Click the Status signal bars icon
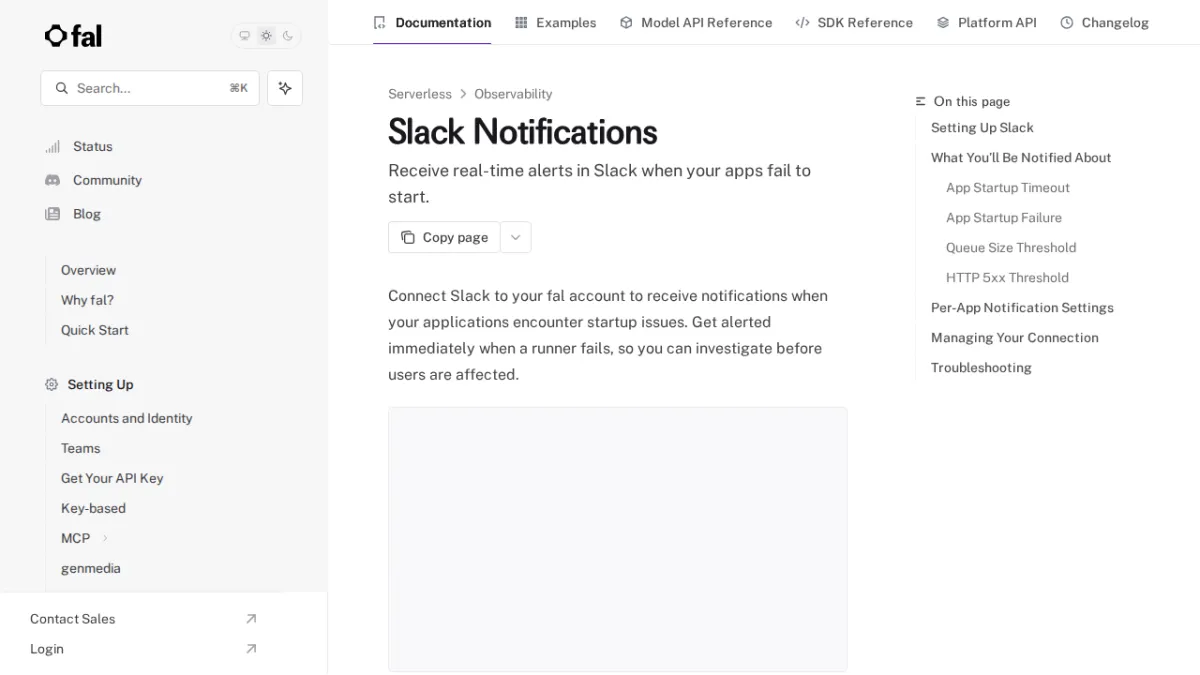The width and height of the screenshot is (1200, 675). click(52, 146)
